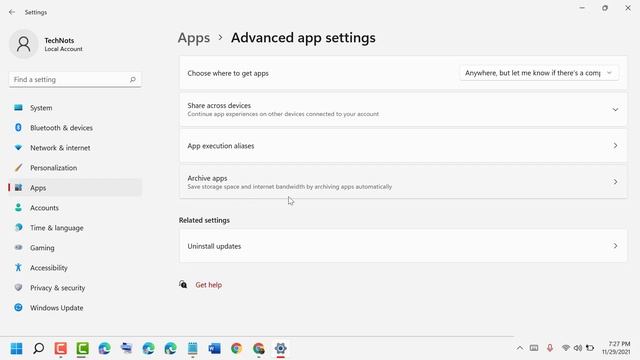Open Windows Update in the sidebar
The width and height of the screenshot is (640, 360).
pos(75,308)
